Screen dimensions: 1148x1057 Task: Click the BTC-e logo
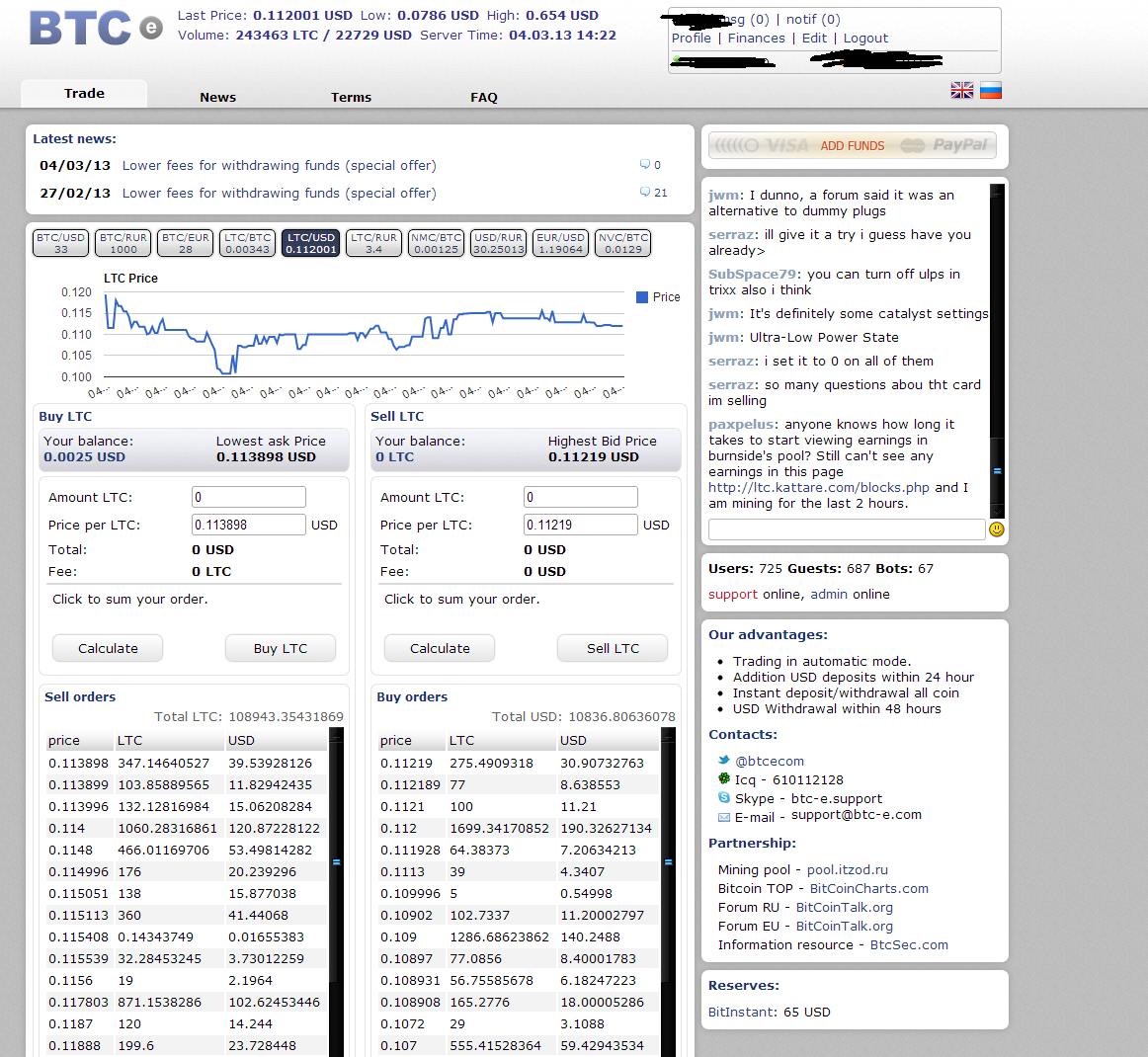(96, 30)
